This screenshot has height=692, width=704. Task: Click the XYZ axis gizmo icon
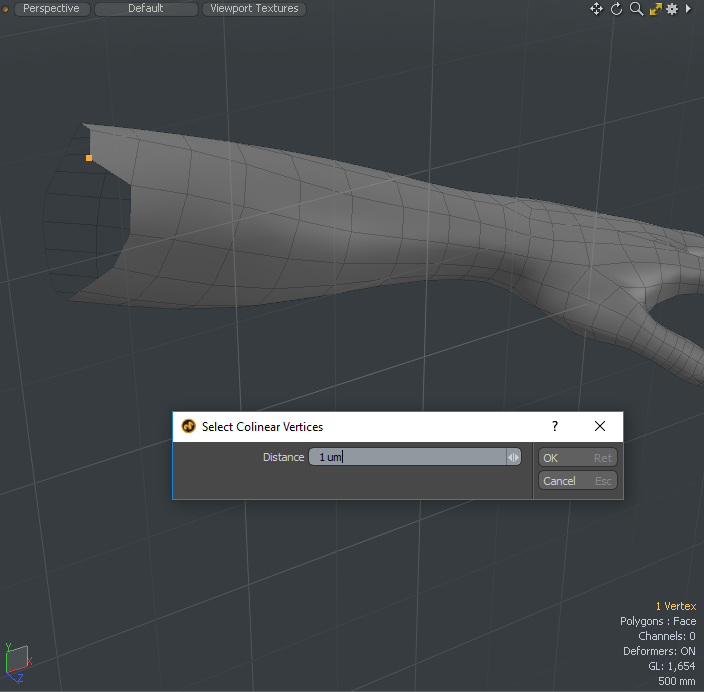coord(17,658)
